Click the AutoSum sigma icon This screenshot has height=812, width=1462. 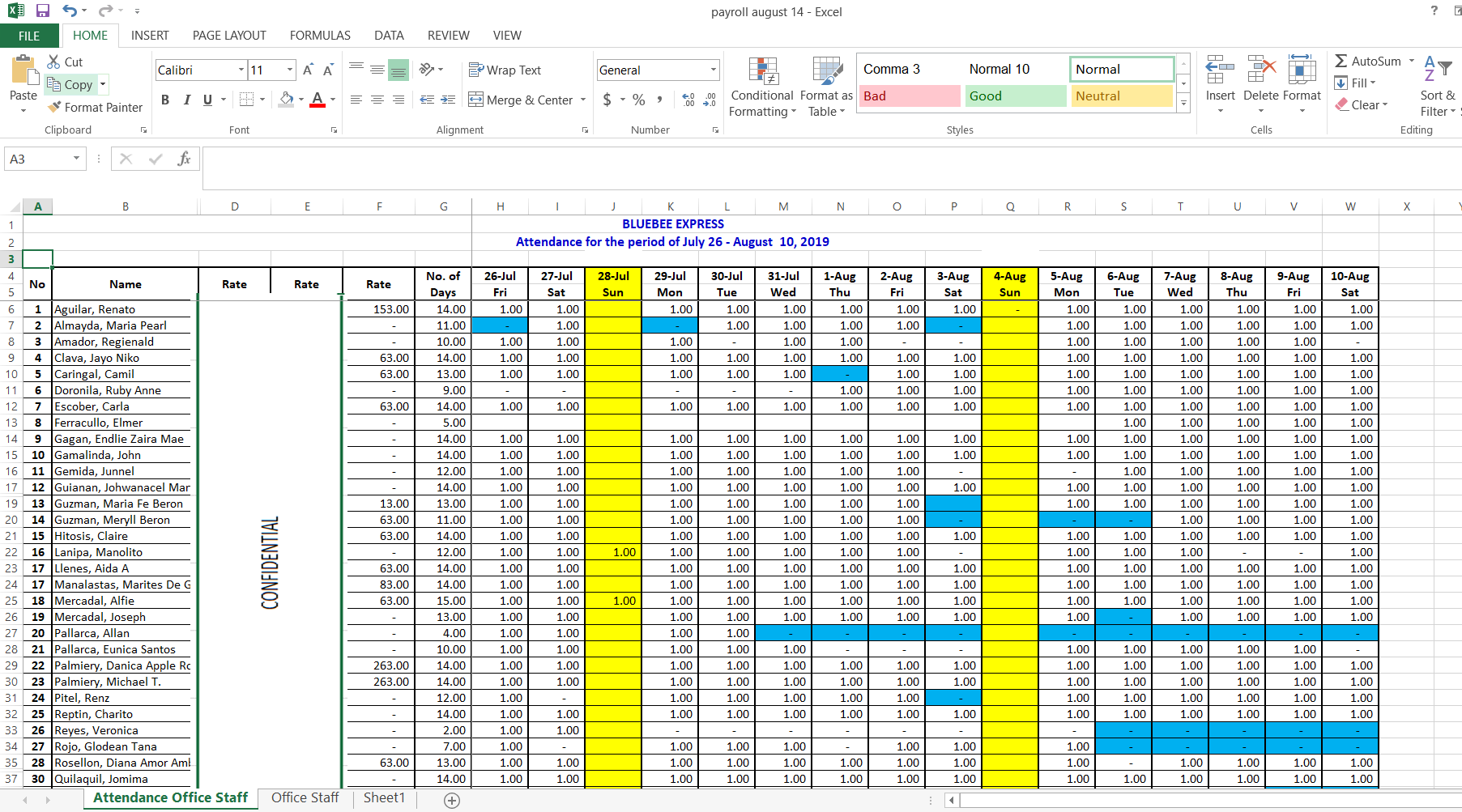click(1341, 61)
